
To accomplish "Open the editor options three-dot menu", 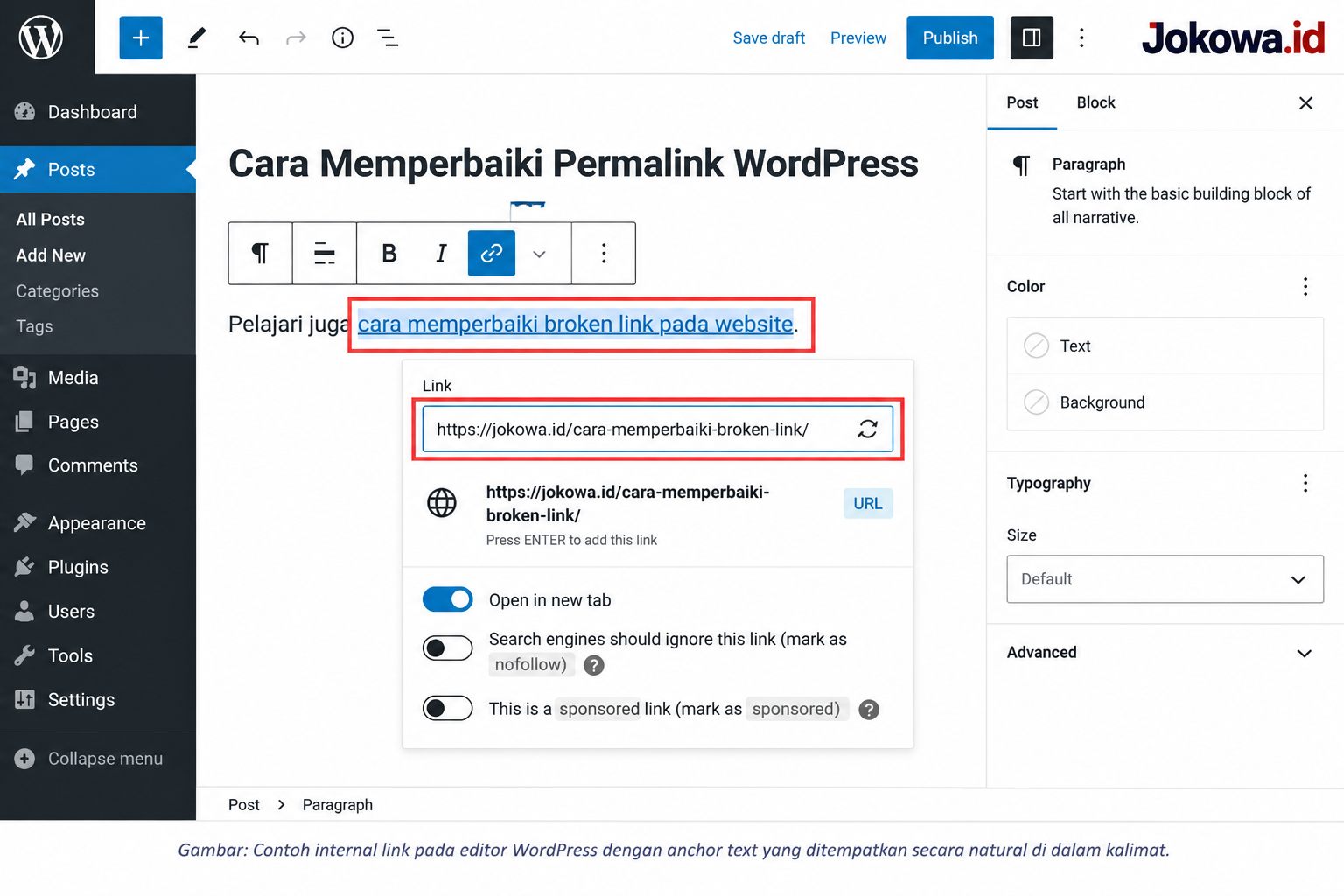I will click(x=1081, y=38).
